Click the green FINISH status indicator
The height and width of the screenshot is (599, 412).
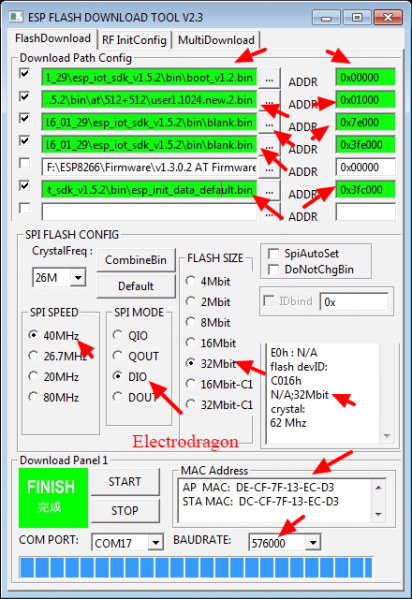click(x=53, y=498)
